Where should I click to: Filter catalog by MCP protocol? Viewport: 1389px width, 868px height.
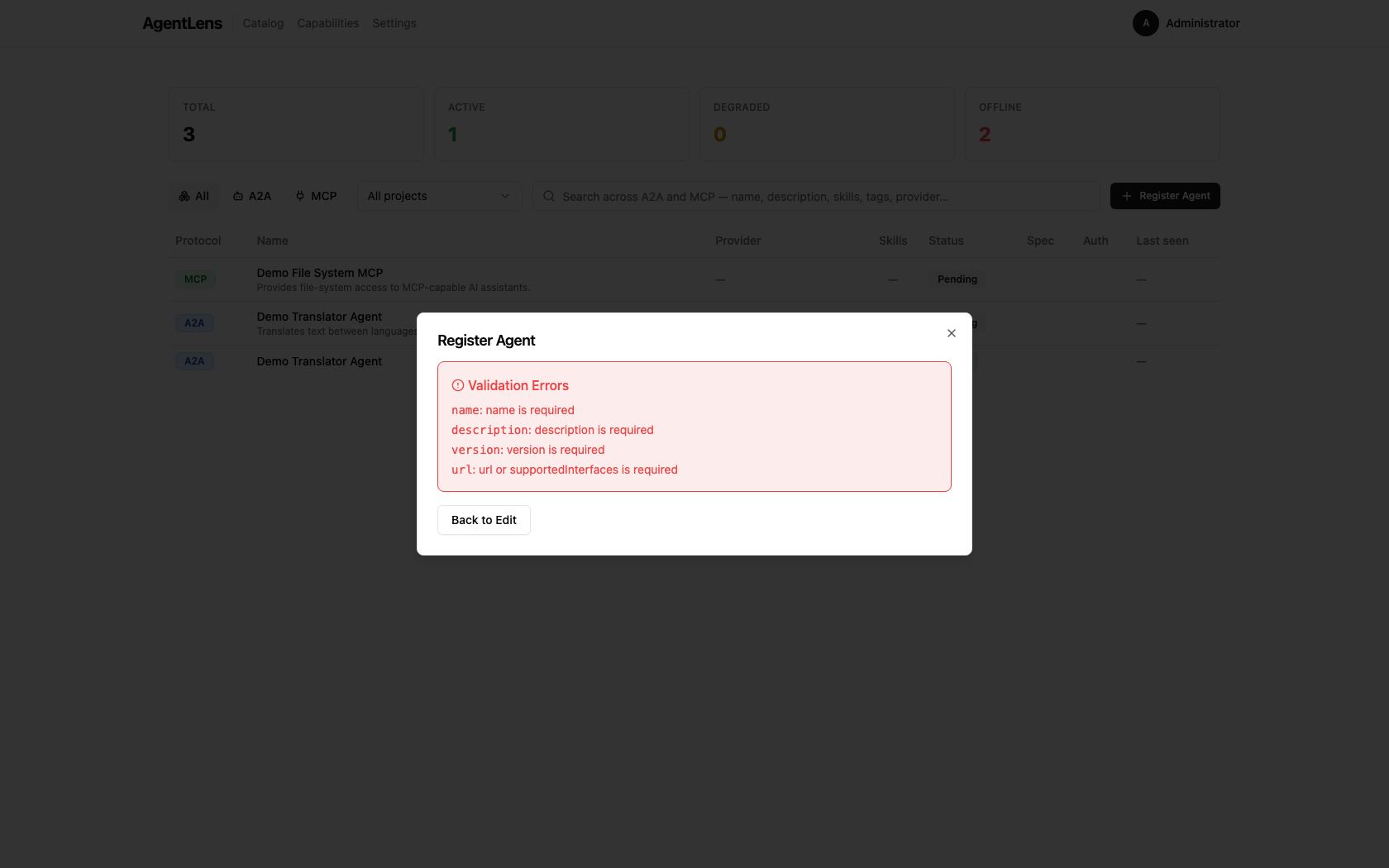(x=315, y=196)
